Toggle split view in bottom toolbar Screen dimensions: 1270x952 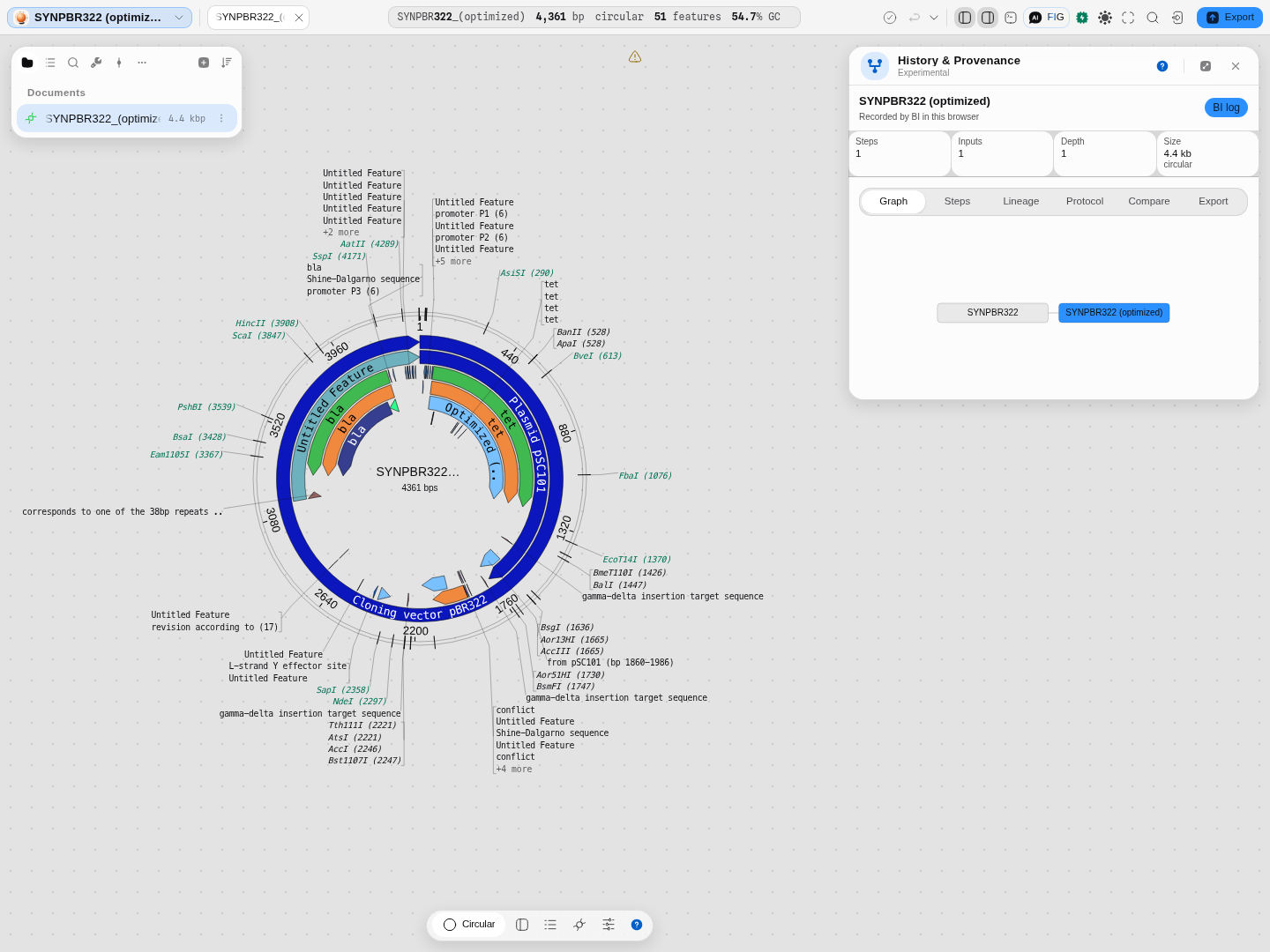click(522, 925)
